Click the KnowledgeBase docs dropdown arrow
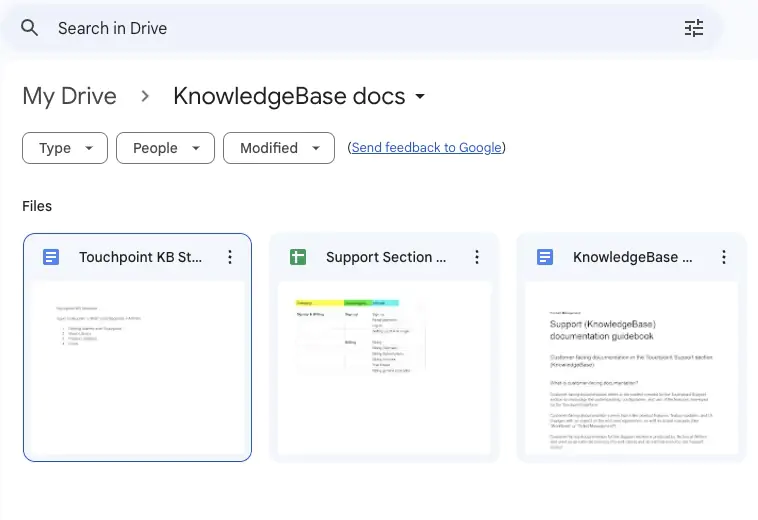The width and height of the screenshot is (758, 520). click(420, 96)
